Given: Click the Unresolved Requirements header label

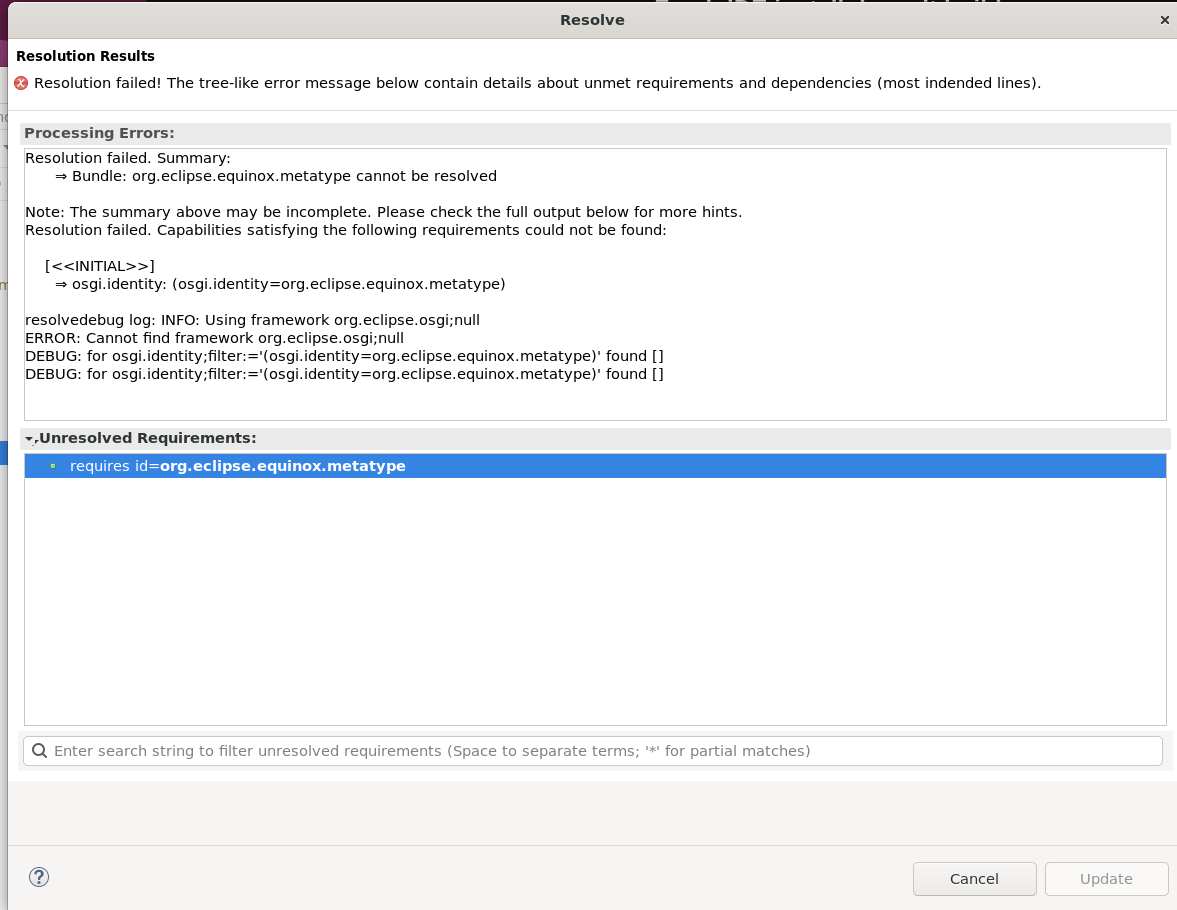Looking at the screenshot, I should click(147, 438).
